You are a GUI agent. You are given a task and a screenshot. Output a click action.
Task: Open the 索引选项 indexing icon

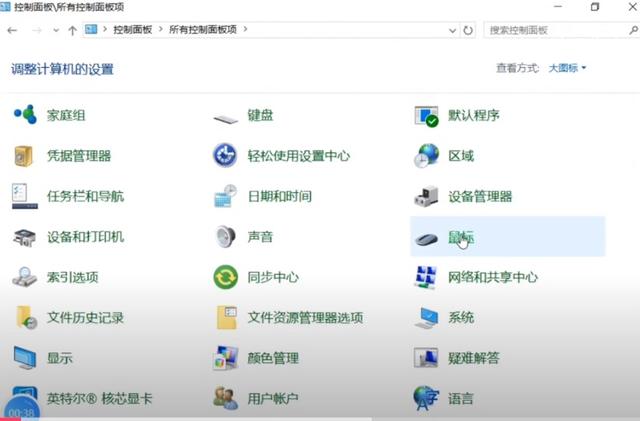(x=24, y=277)
